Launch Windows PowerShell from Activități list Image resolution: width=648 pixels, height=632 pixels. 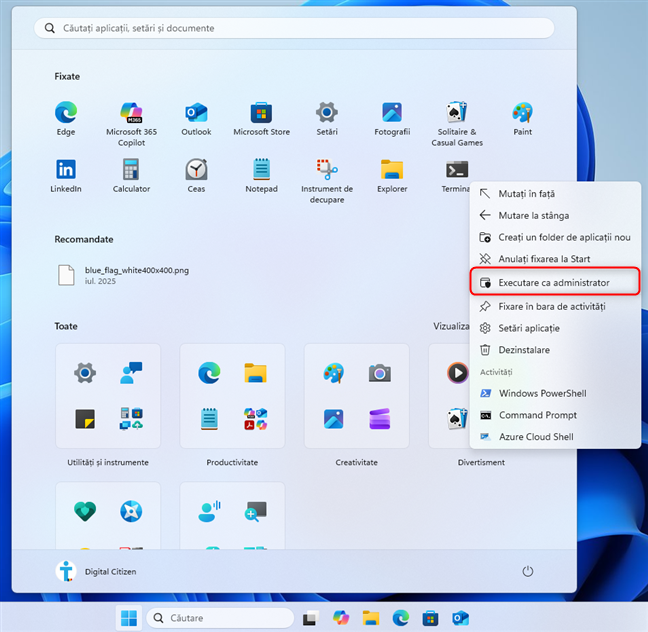(x=555, y=393)
